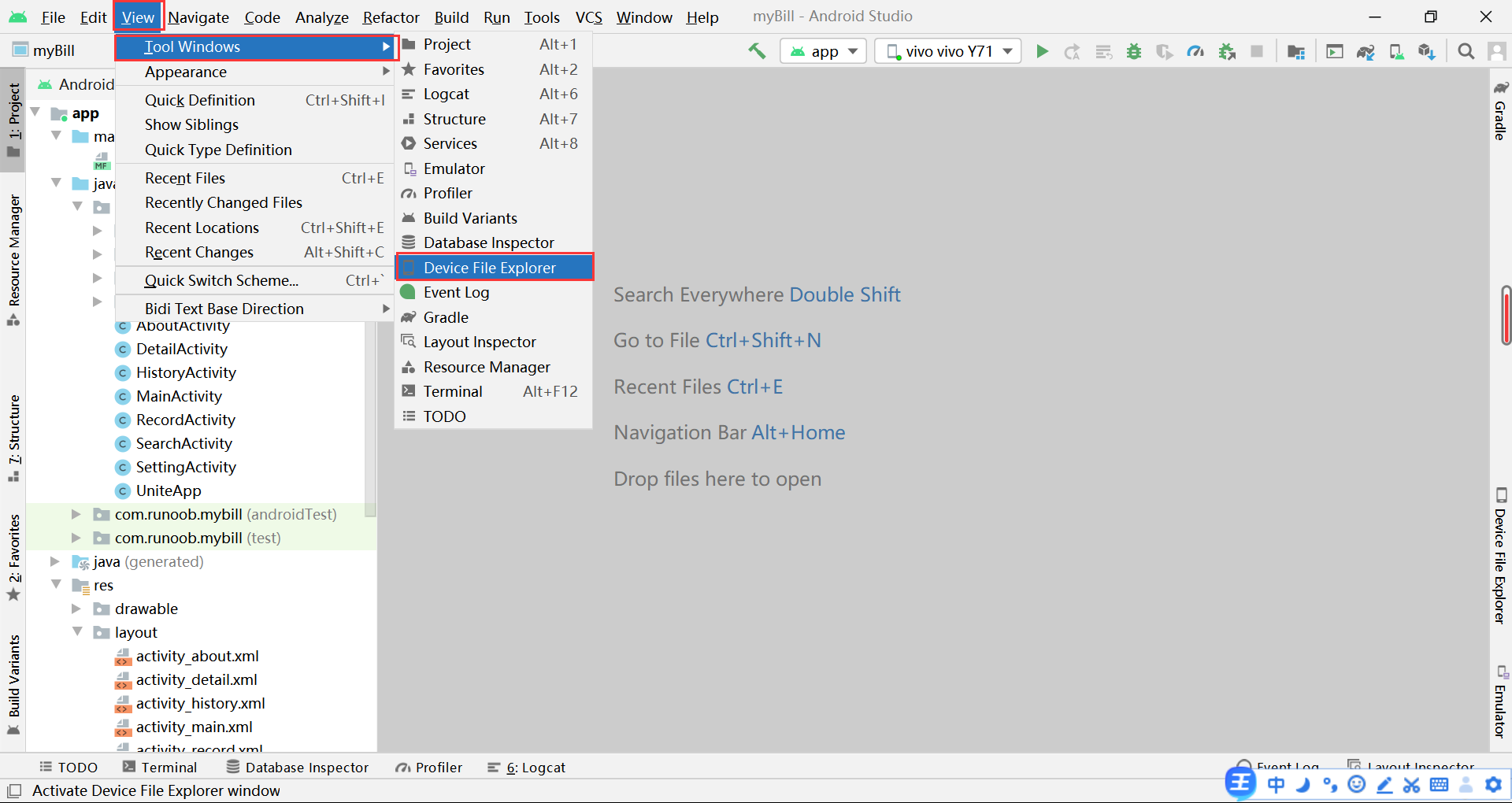Choose Layout Inspector from submenu

pyautogui.click(x=494, y=342)
